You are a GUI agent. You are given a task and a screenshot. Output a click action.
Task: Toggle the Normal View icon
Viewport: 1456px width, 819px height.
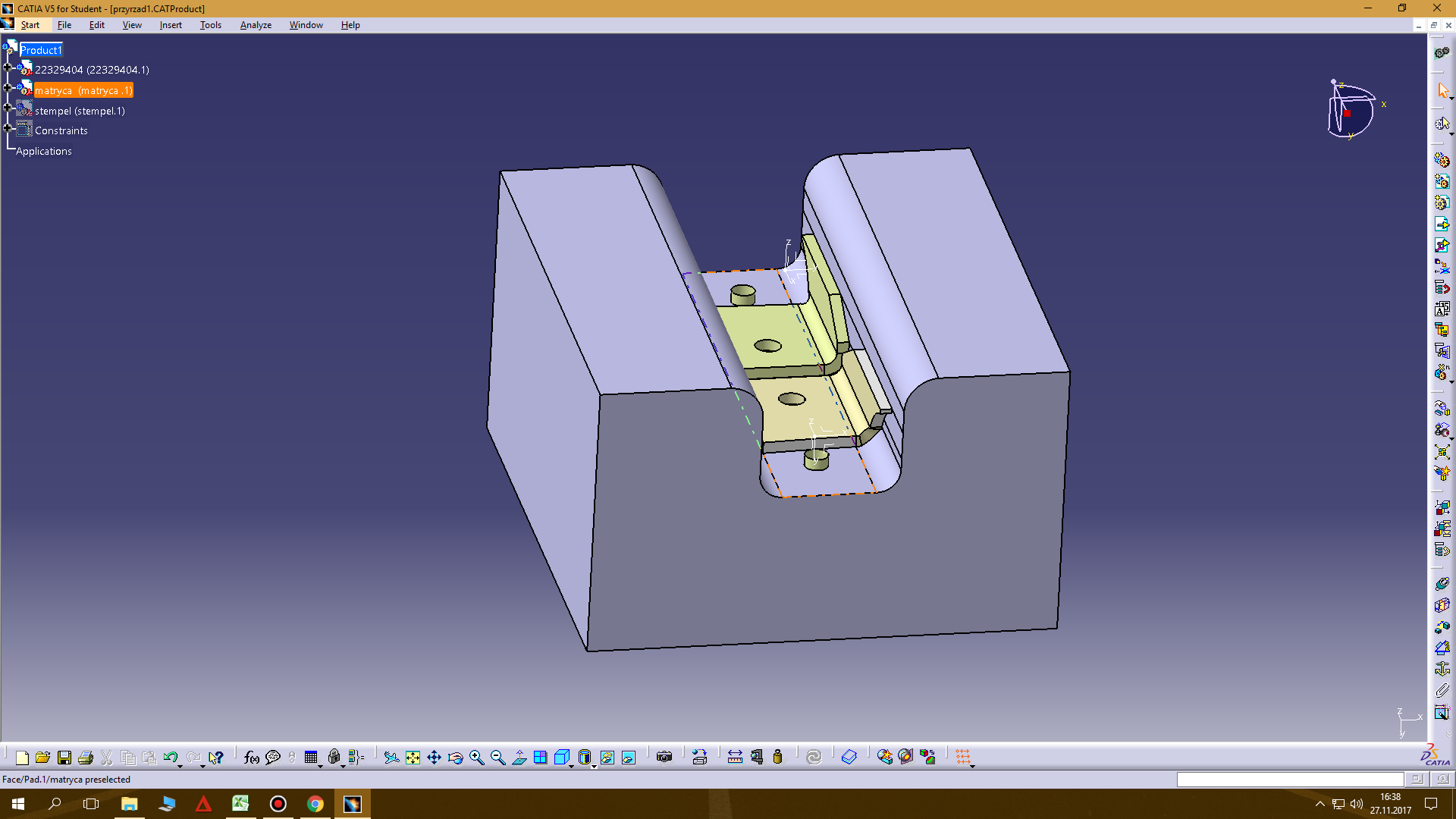[x=519, y=758]
